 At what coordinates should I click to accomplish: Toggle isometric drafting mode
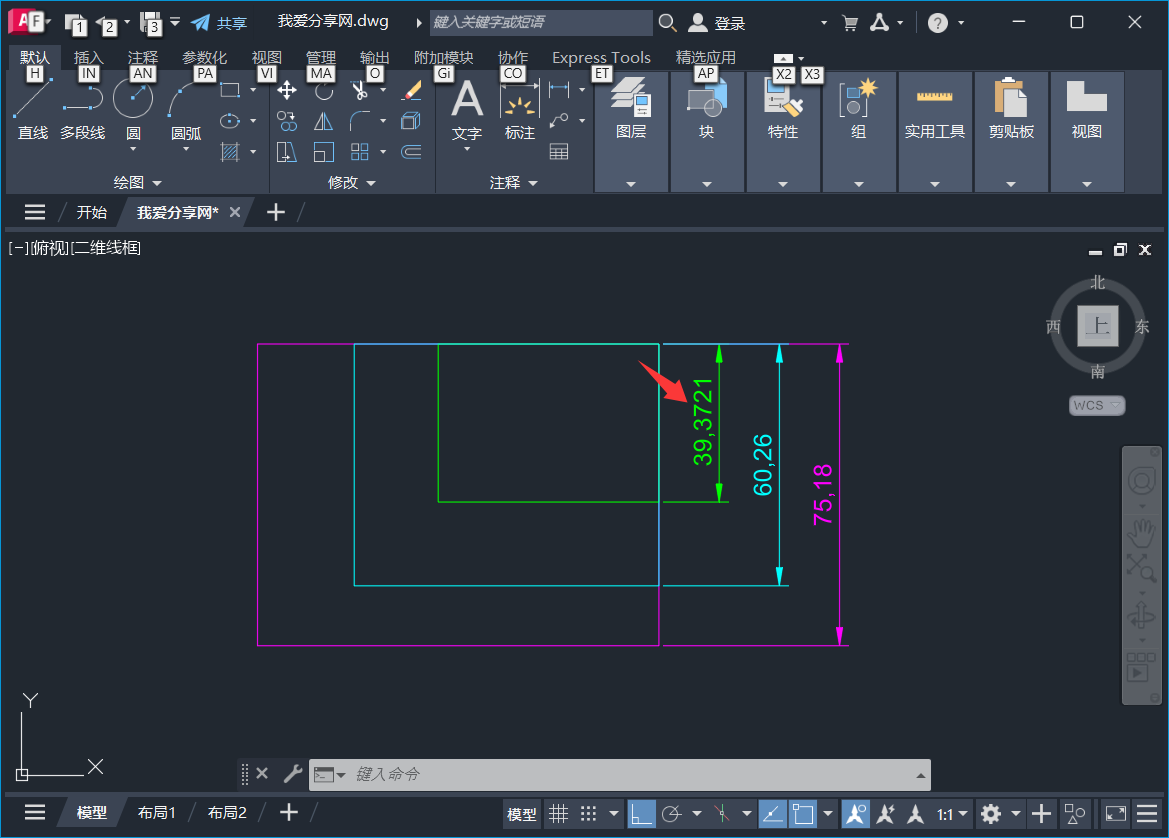(722, 814)
